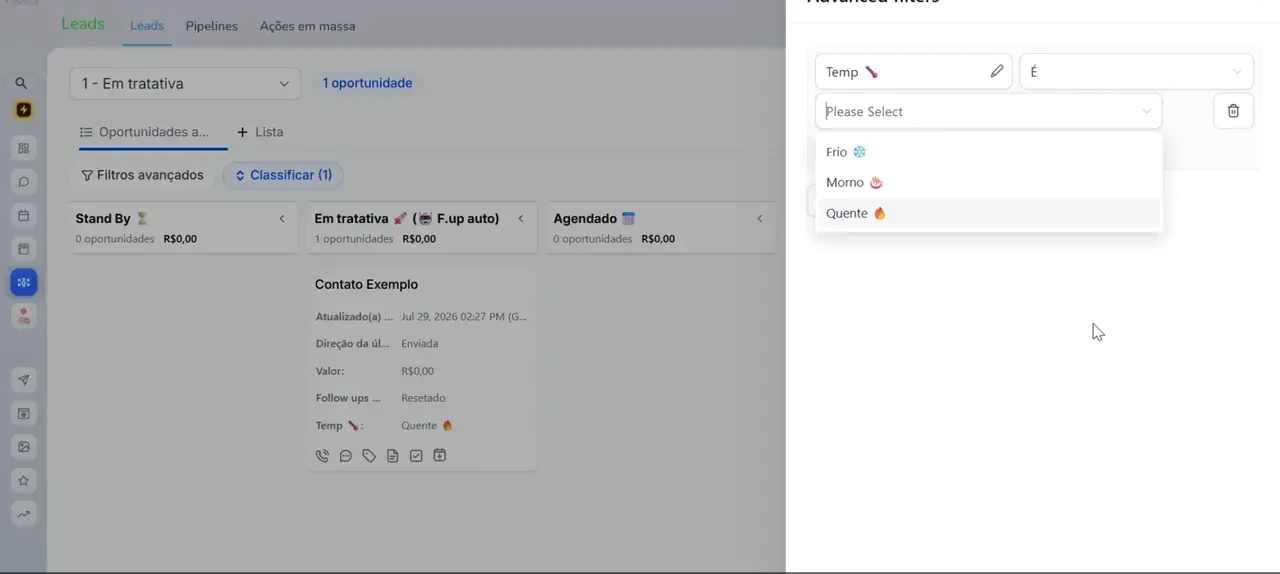1280x574 pixels.
Task: Click the star reputation sidebar icon
Action: coord(23,481)
